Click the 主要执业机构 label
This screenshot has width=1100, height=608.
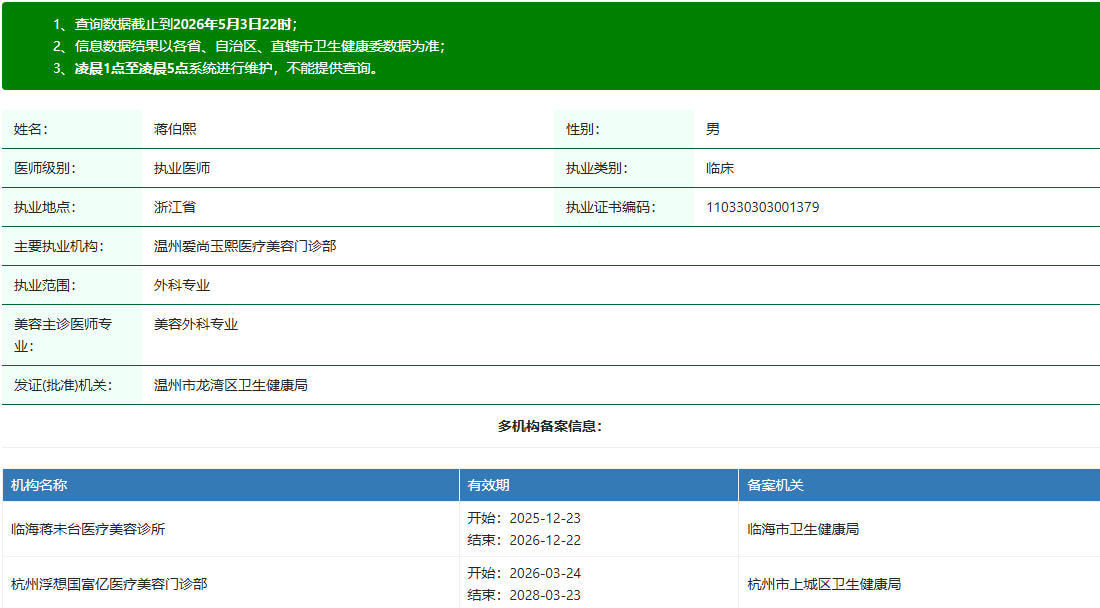tap(59, 246)
